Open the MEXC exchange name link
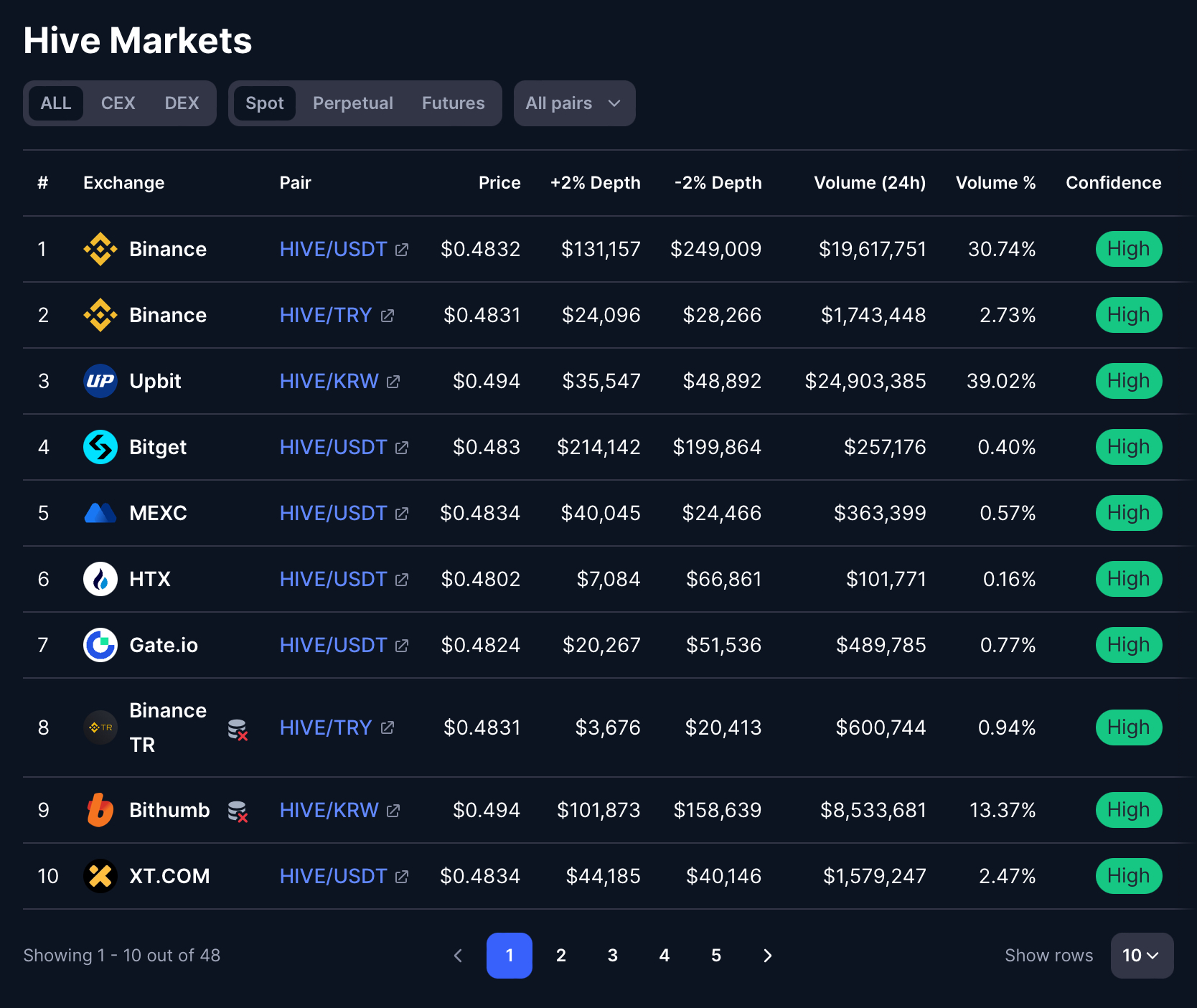 158,513
